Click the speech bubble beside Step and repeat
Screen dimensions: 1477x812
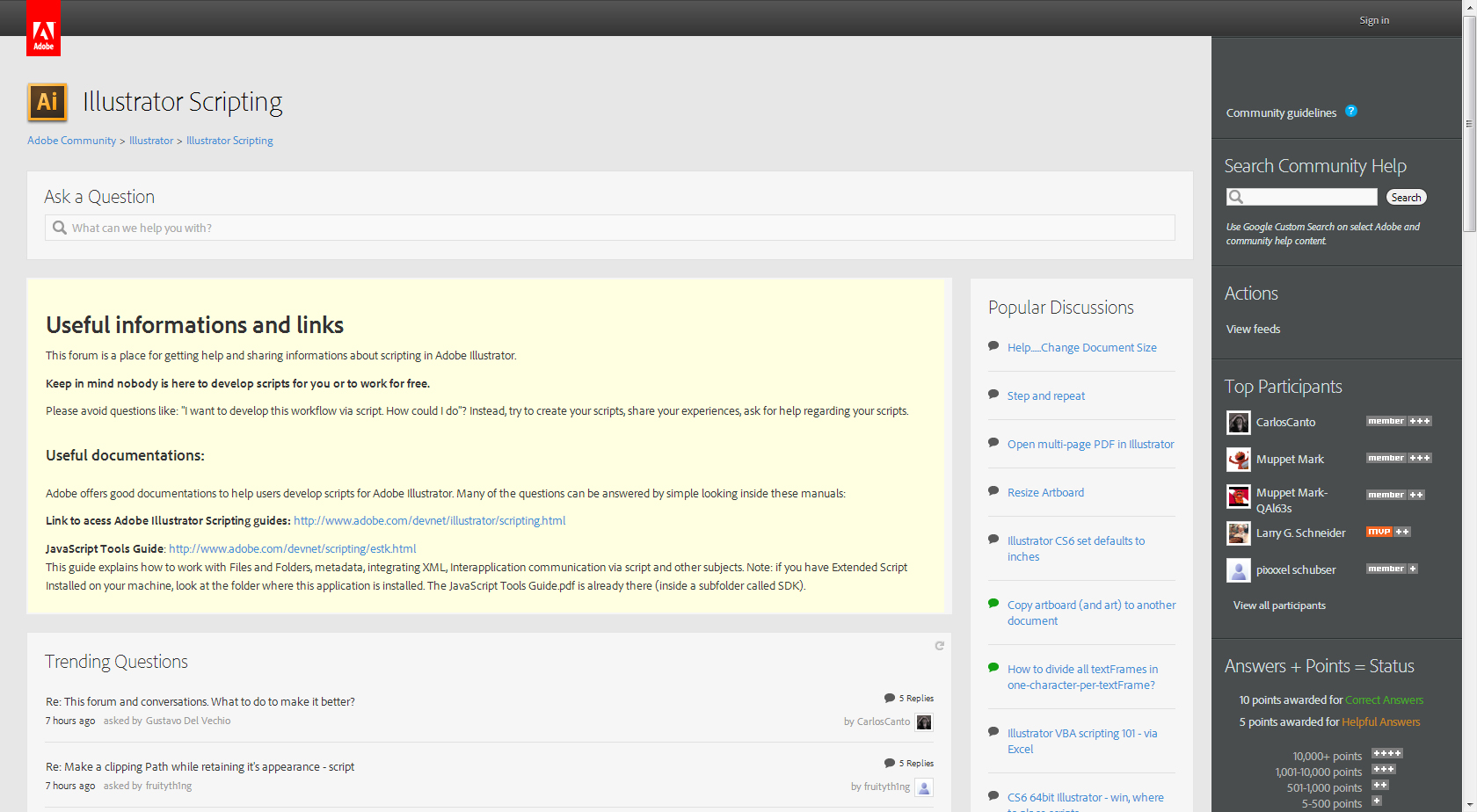(x=993, y=395)
